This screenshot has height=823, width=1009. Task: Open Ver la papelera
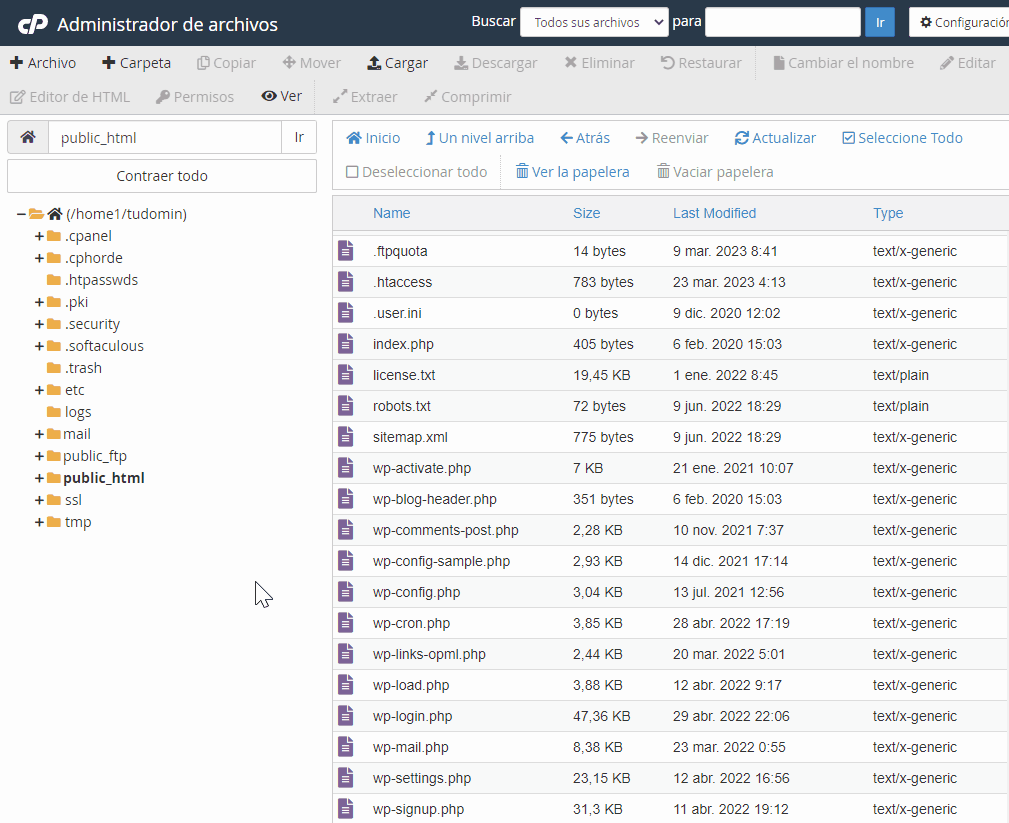(573, 172)
